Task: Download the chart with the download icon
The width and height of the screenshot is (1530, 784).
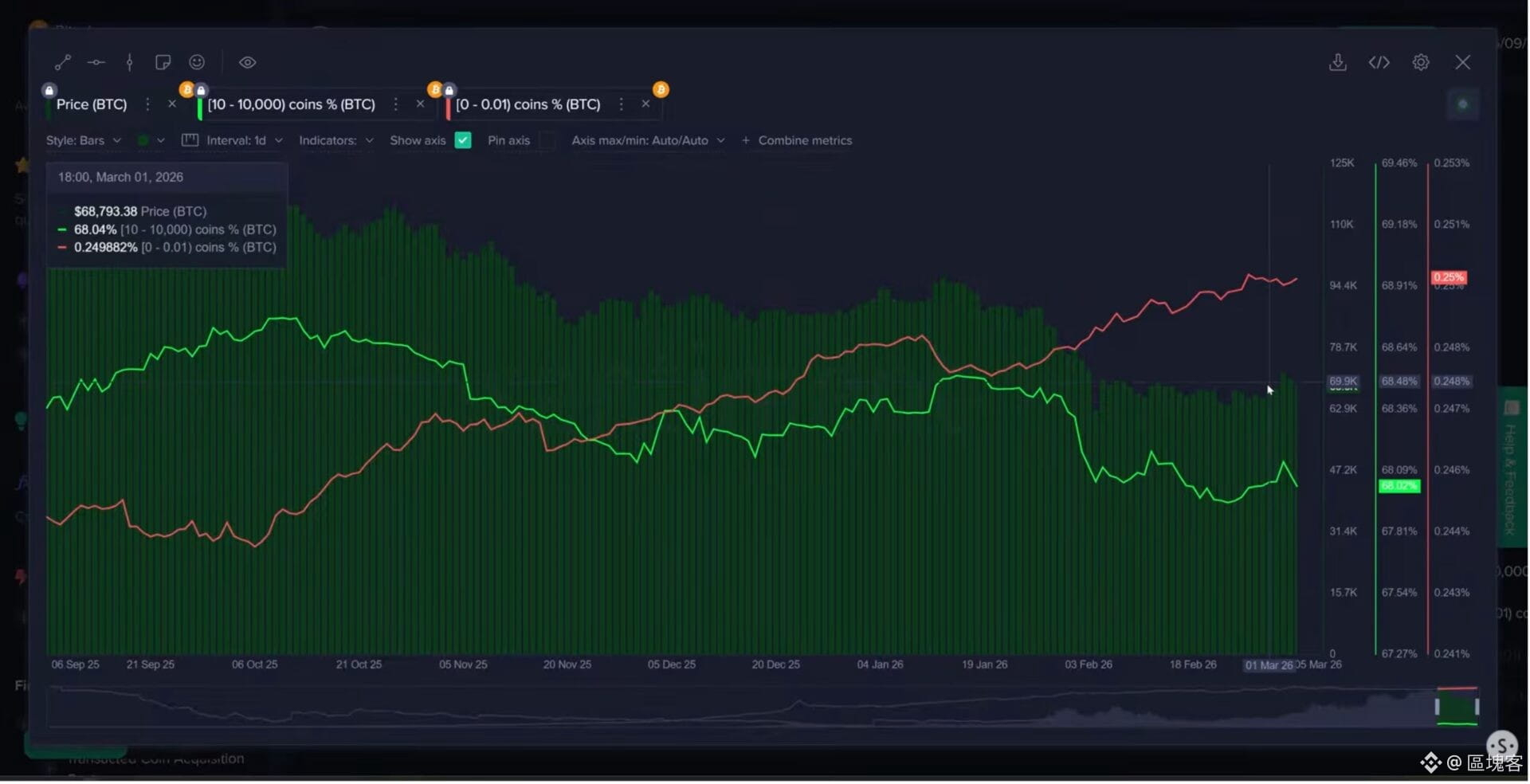Action: coord(1338,62)
